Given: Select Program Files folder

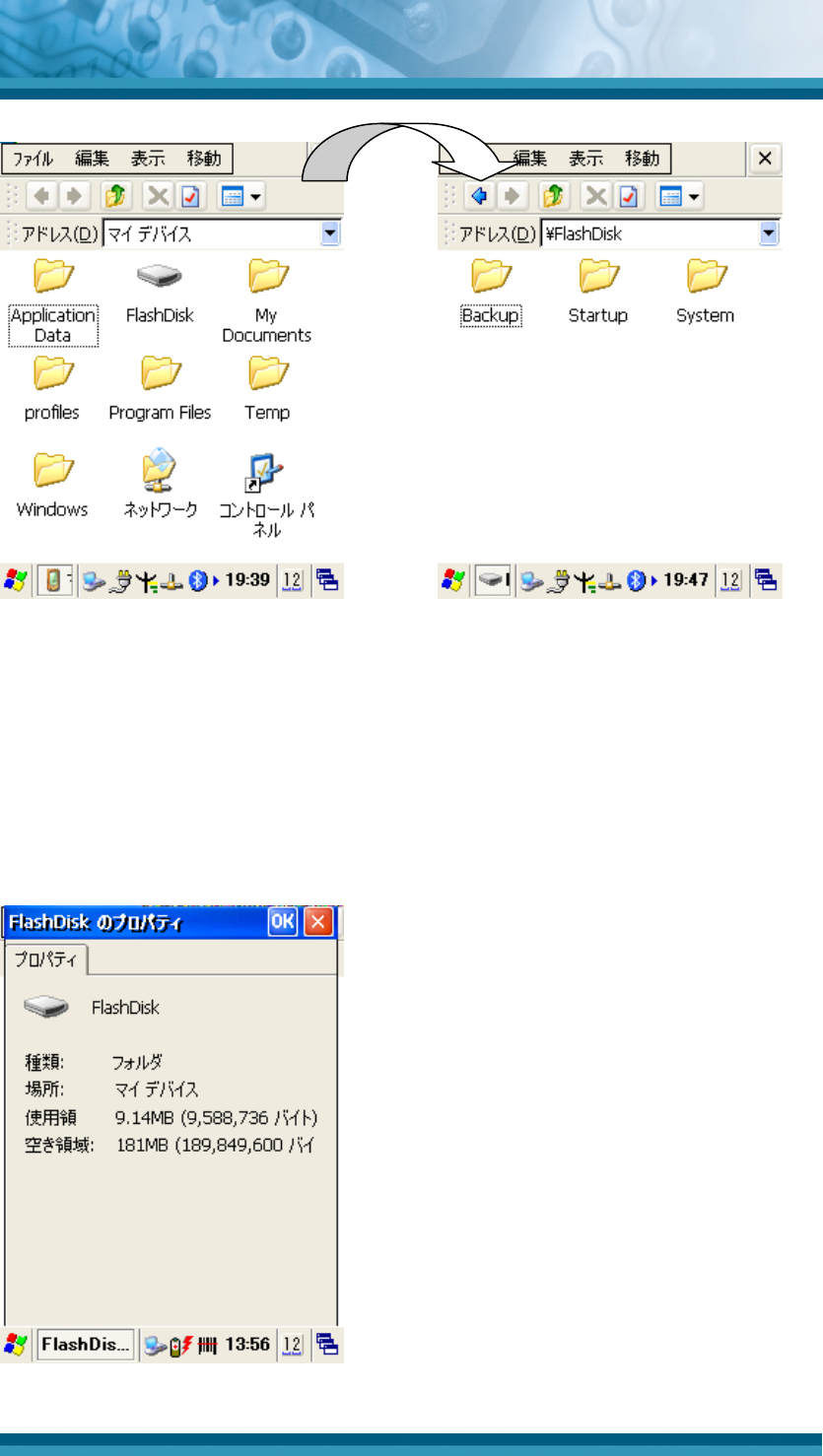Looking at the screenshot, I should pyautogui.click(x=160, y=389).
